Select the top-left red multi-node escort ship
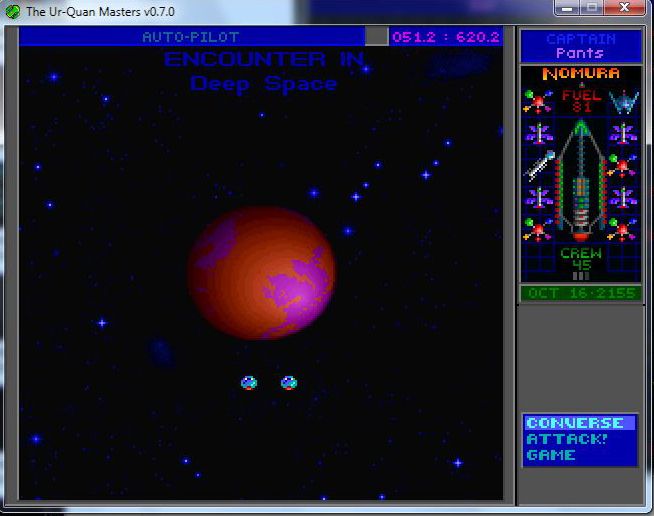 pos(538,101)
